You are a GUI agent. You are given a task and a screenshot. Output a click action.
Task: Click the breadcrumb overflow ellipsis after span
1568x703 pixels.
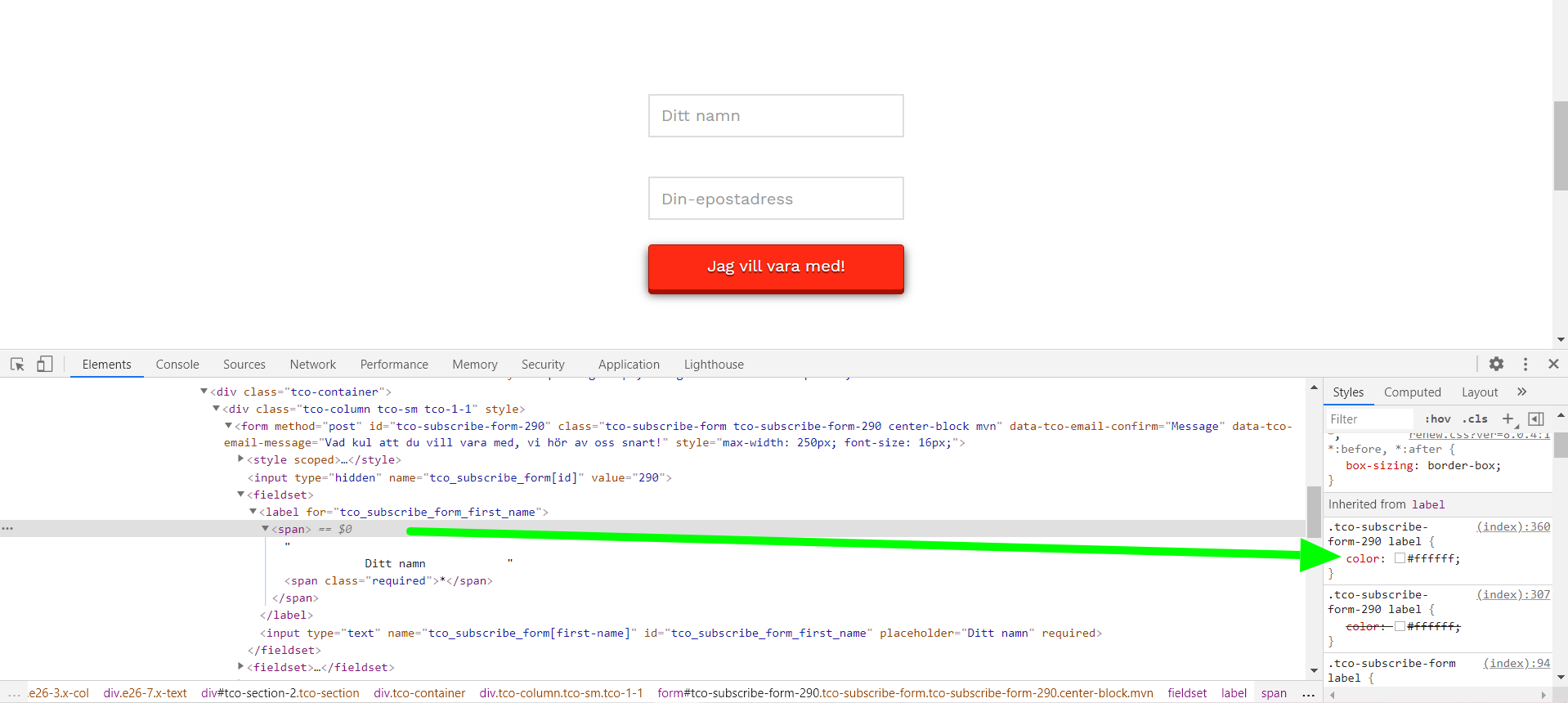tap(1308, 693)
